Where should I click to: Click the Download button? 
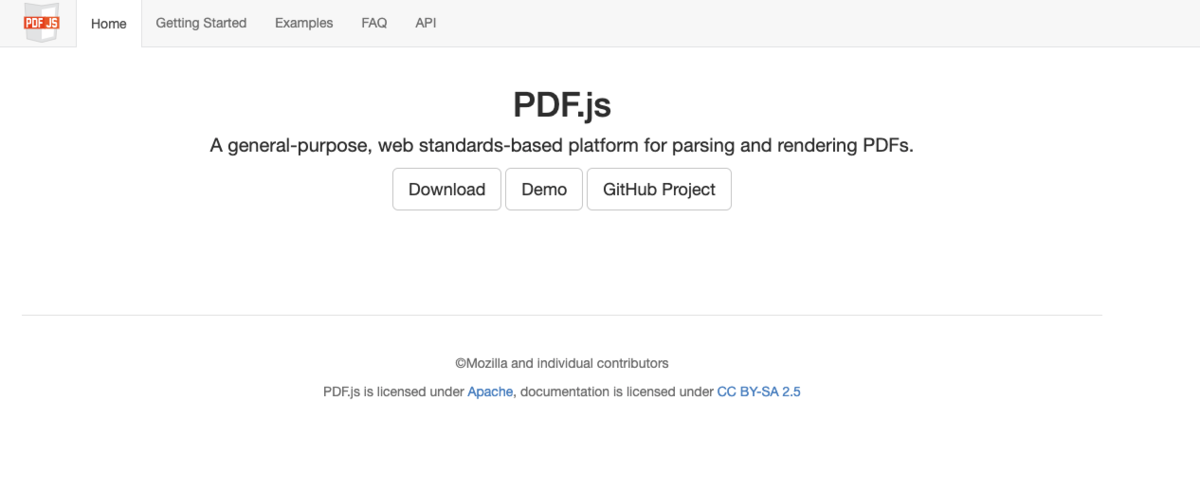[447, 189]
